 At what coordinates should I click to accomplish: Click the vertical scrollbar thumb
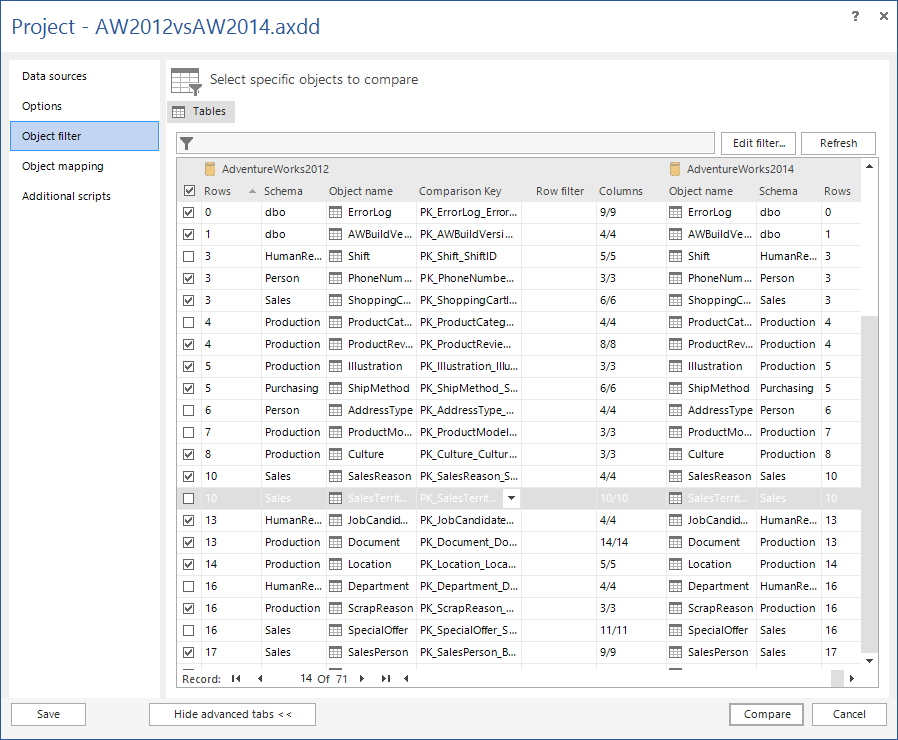(869, 485)
